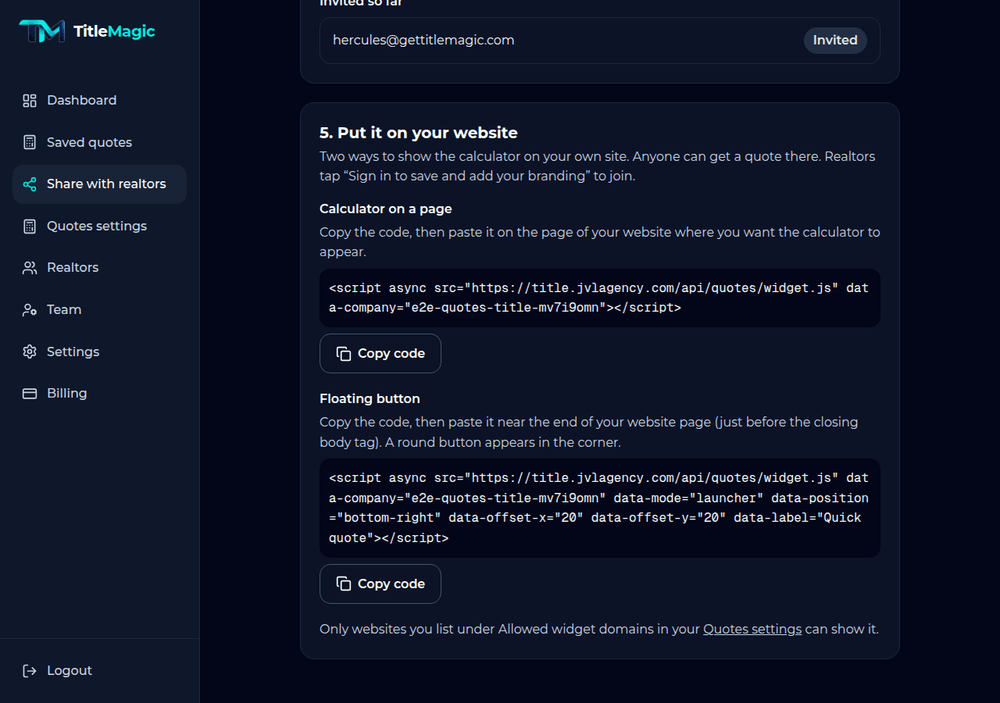Click the Calculator on a page script snippet
Screen dimensions: 1000x703
pos(599,298)
